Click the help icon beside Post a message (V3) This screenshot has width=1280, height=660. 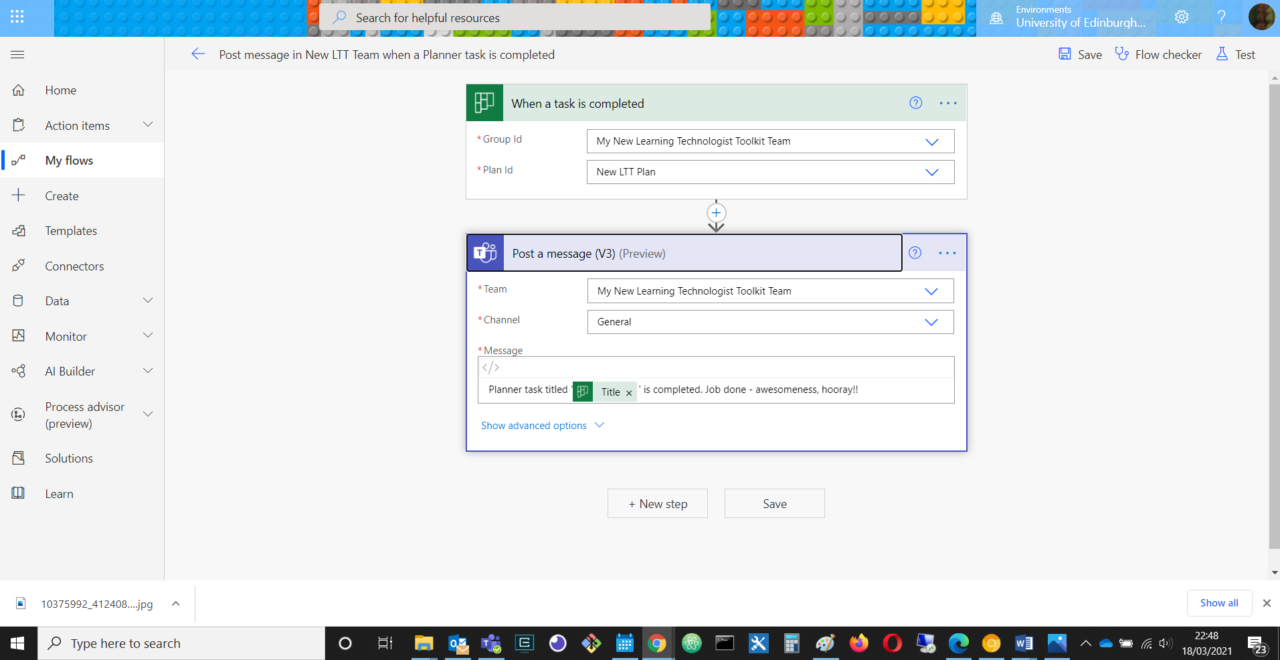914,253
